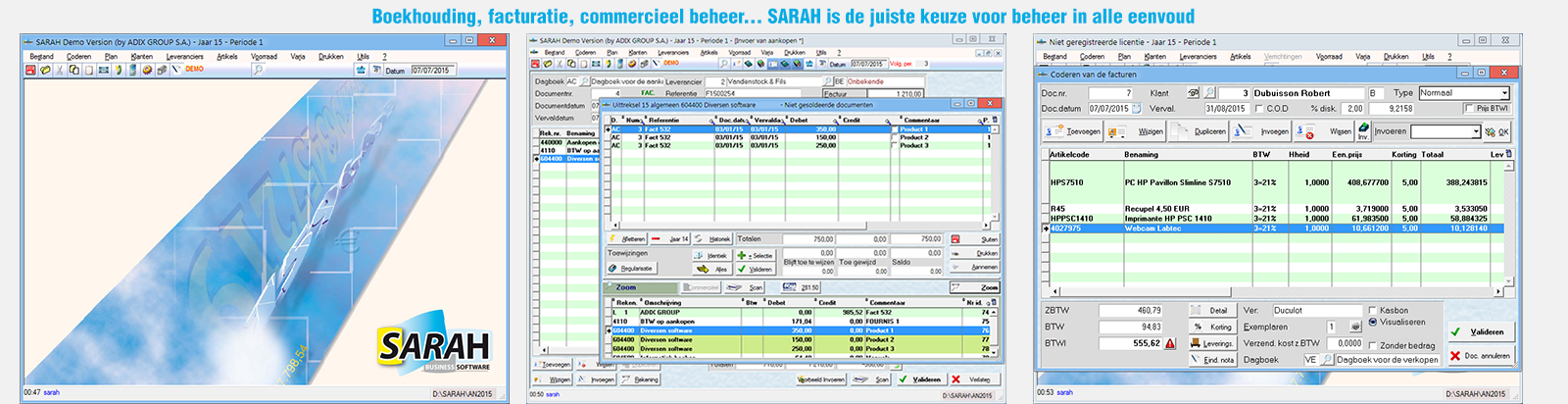Click the horizontal scrollbar under the invoice grid
This screenshot has width=1568, height=404.
[1276, 291]
